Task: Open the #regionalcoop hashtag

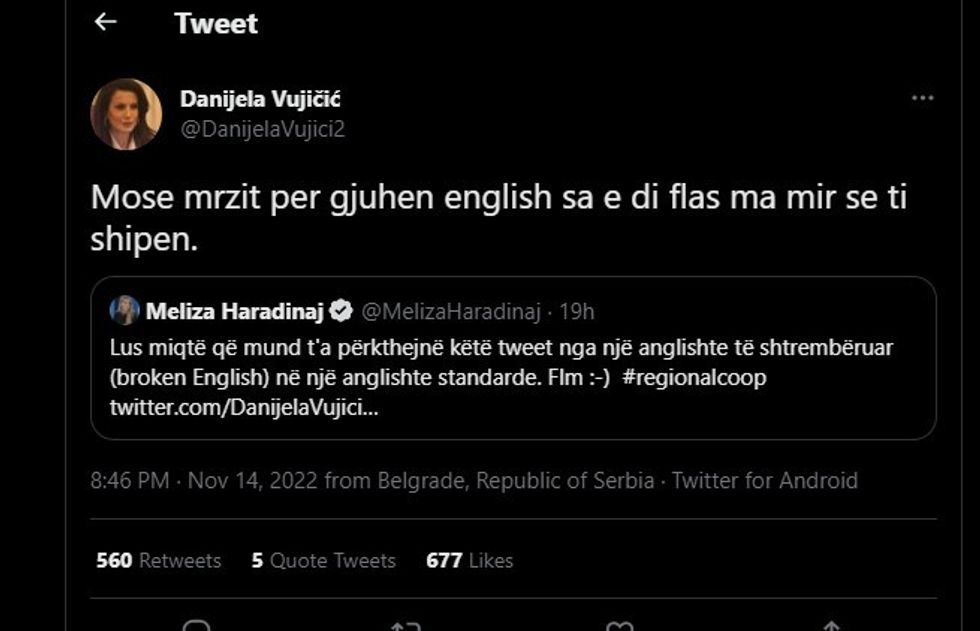Action: tap(700, 380)
